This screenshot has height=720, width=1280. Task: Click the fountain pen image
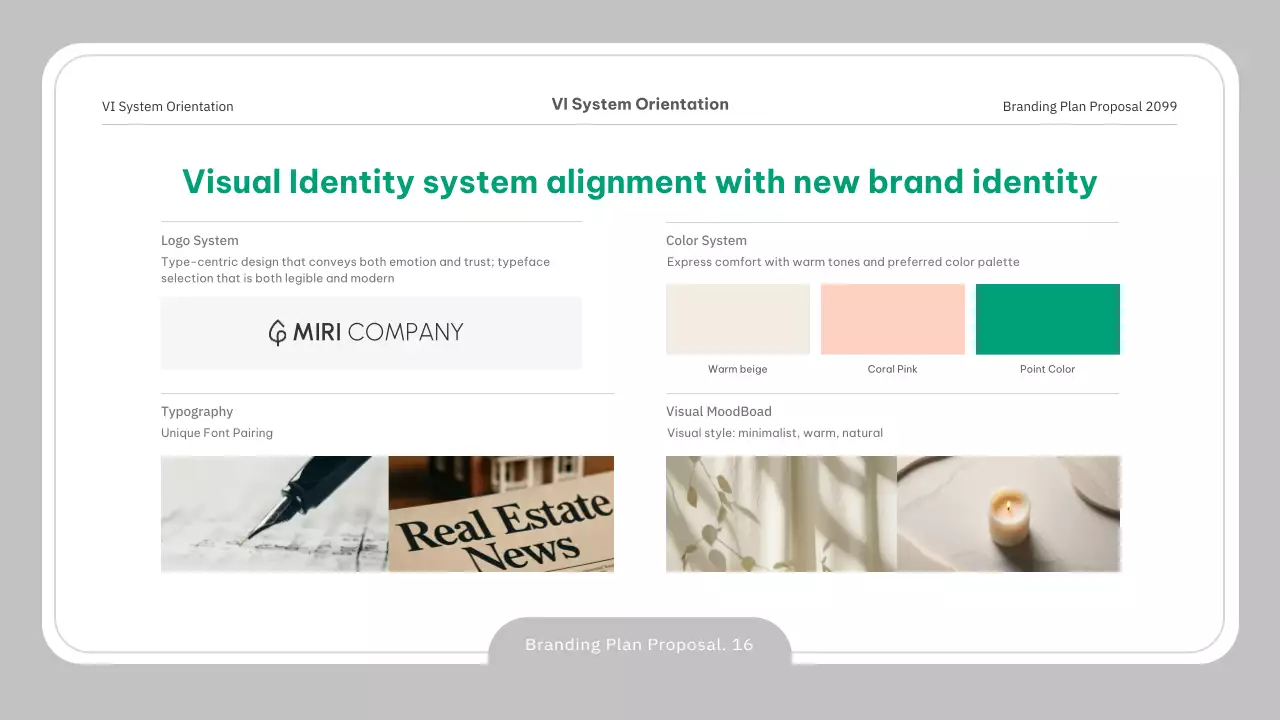click(x=274, y=514)
